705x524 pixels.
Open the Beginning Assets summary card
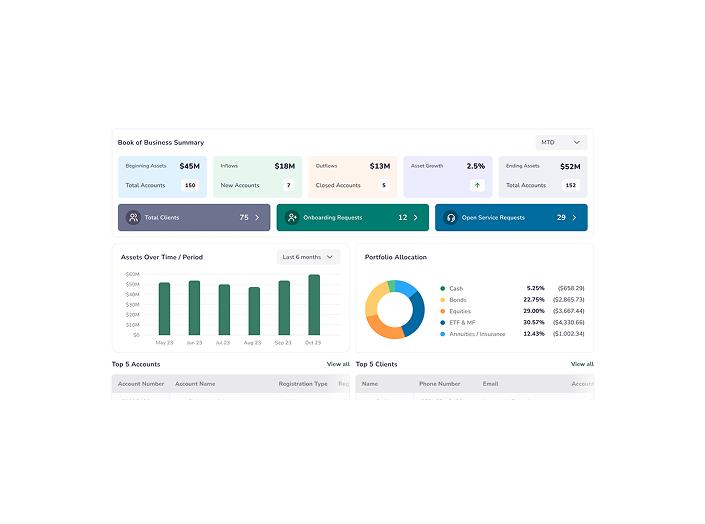[x=162, y=175]
